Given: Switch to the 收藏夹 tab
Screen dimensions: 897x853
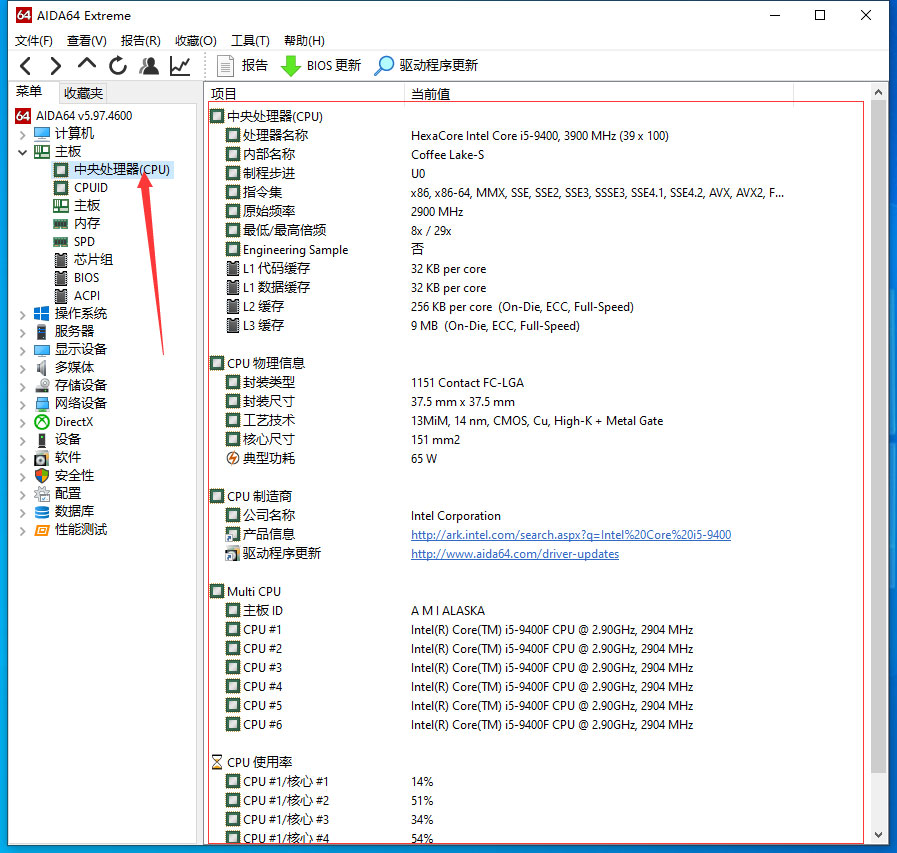Looking at the screenshot, I should (x=83, y=92).
